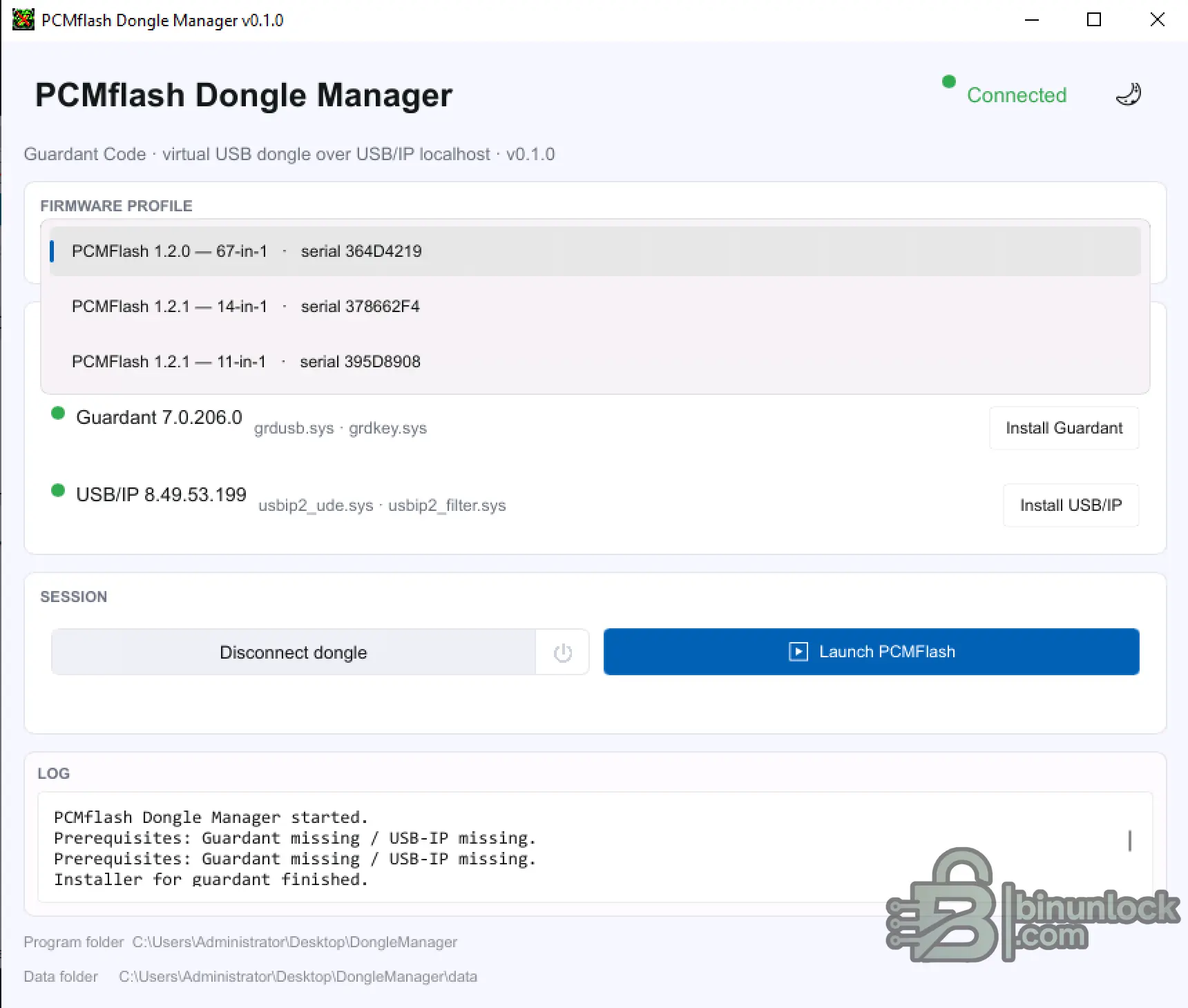
Task: Launch PCMFlash with the blue button
Action: 871,652
